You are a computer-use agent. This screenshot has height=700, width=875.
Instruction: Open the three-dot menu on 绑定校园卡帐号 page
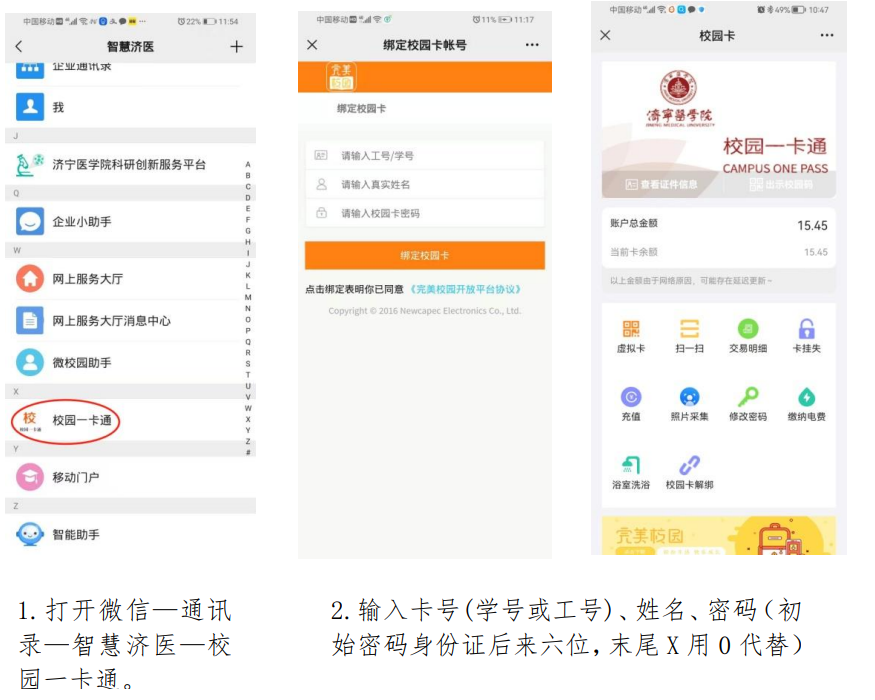(532, 45)
